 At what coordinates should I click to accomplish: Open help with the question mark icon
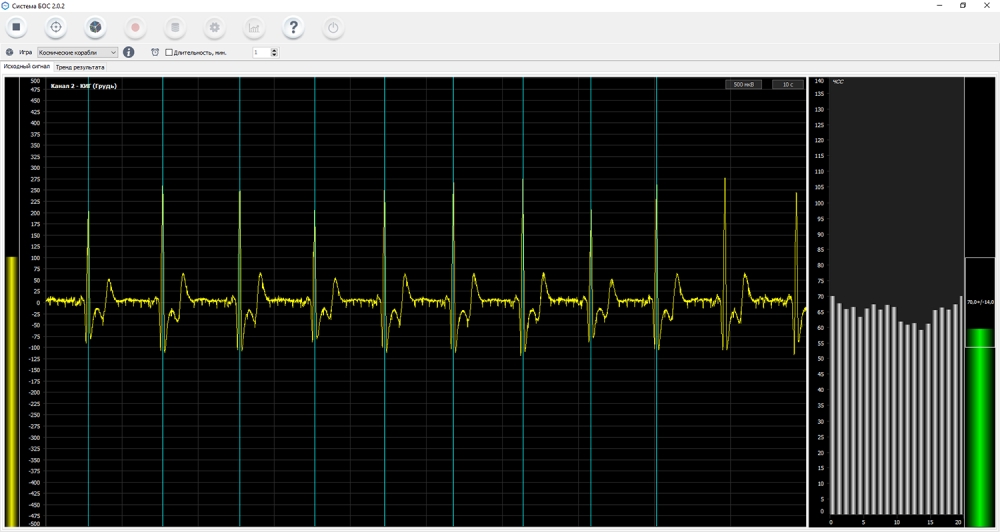(x=293, y=28)
